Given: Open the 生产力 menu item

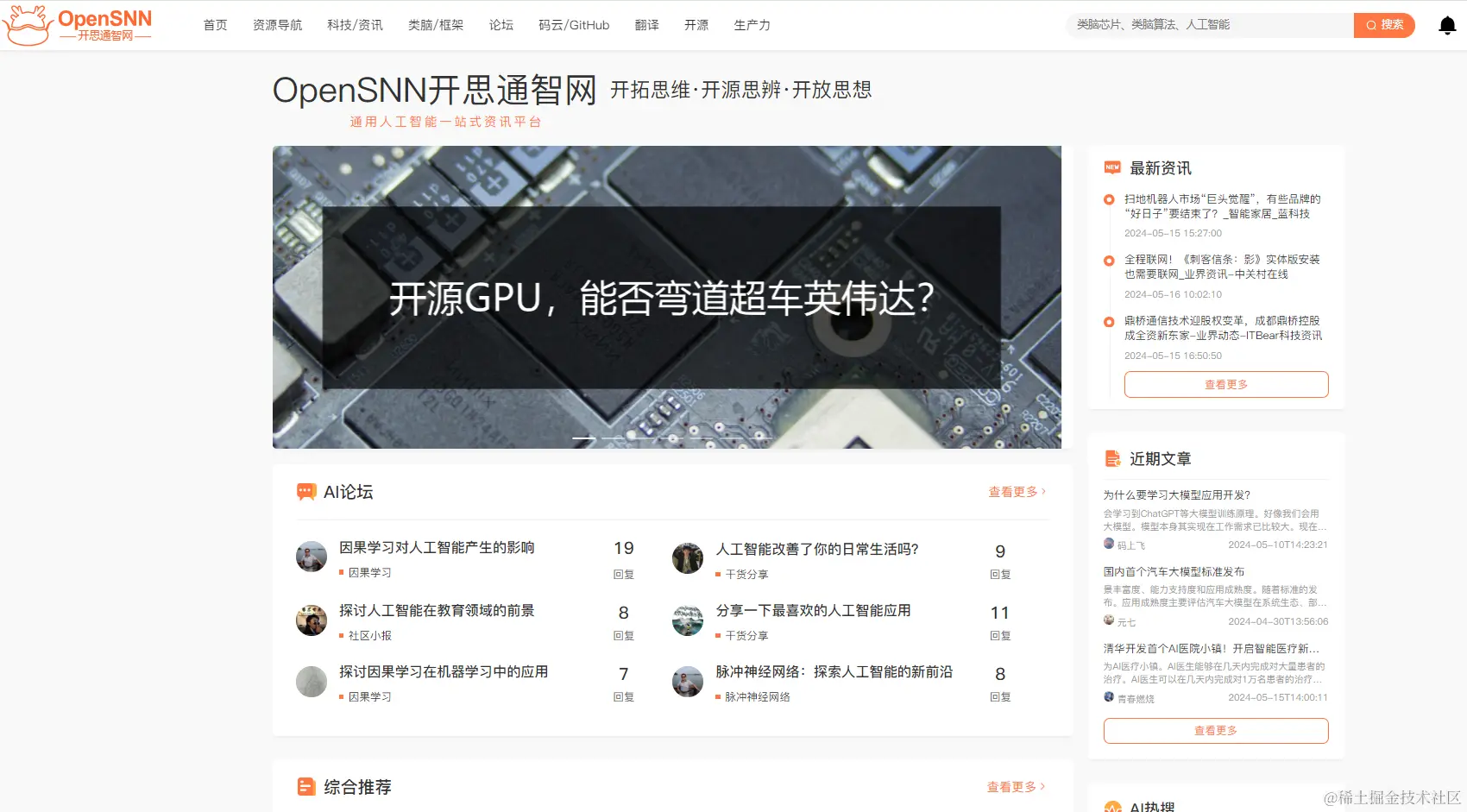Looking at the screenshot, I should [752, 25].
